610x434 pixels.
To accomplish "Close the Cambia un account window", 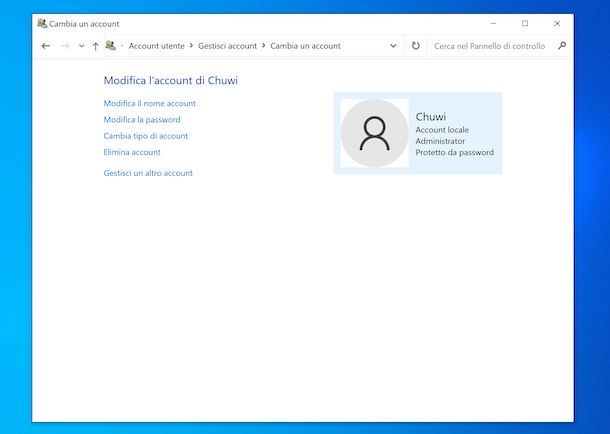I will pos(557,23).
